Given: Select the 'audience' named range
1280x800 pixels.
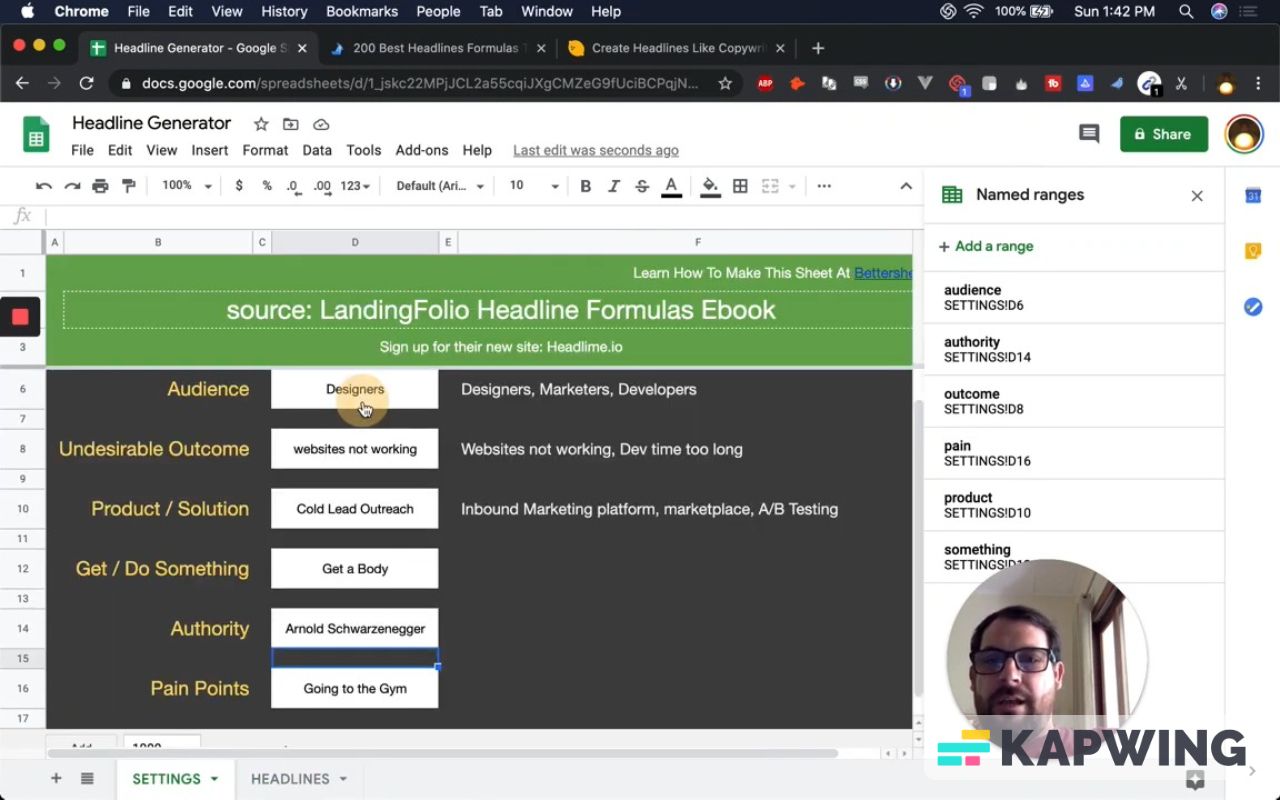Looking at the screenshot, I should (x=1074, y=298).
